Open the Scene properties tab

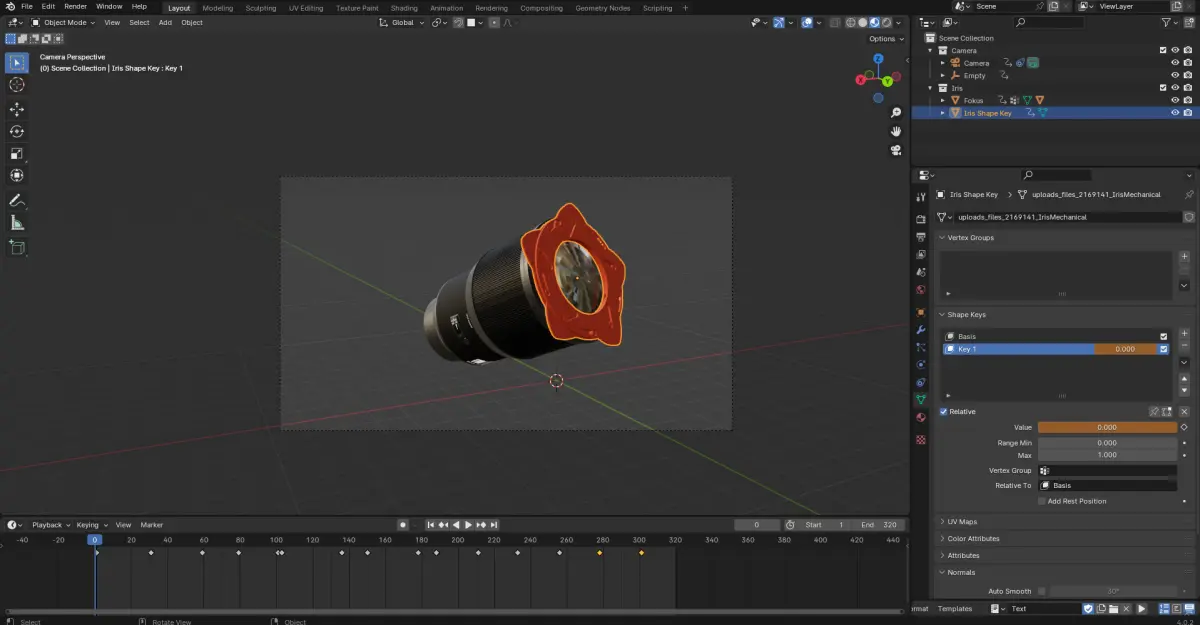tap(921, 273)
